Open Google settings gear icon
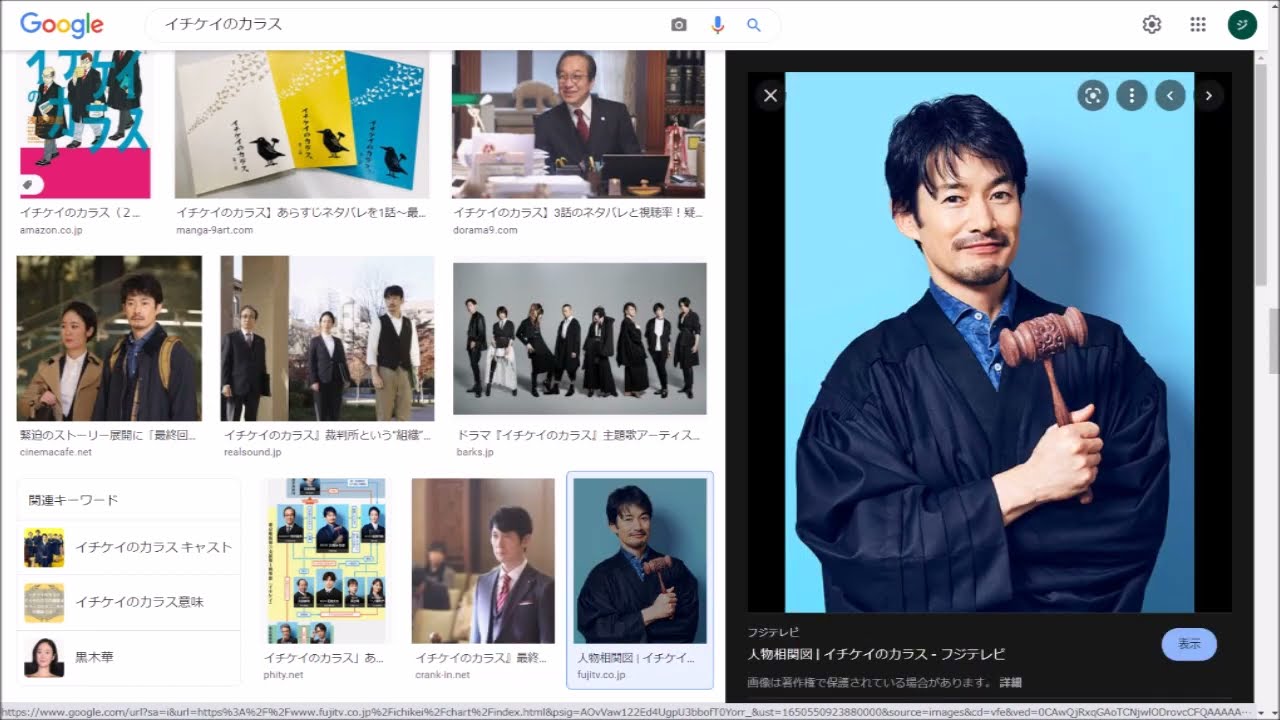This screenshot has width=1280, height=720. pos(1152,25)
